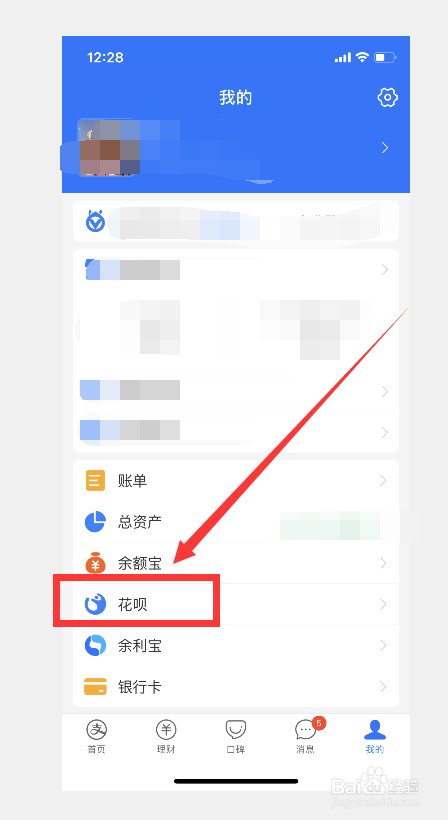The height and width of the screenshot is (820, 448).
Task: Open the 余利宝 entry
Action: pyautogui.click(x=236, y=645)
